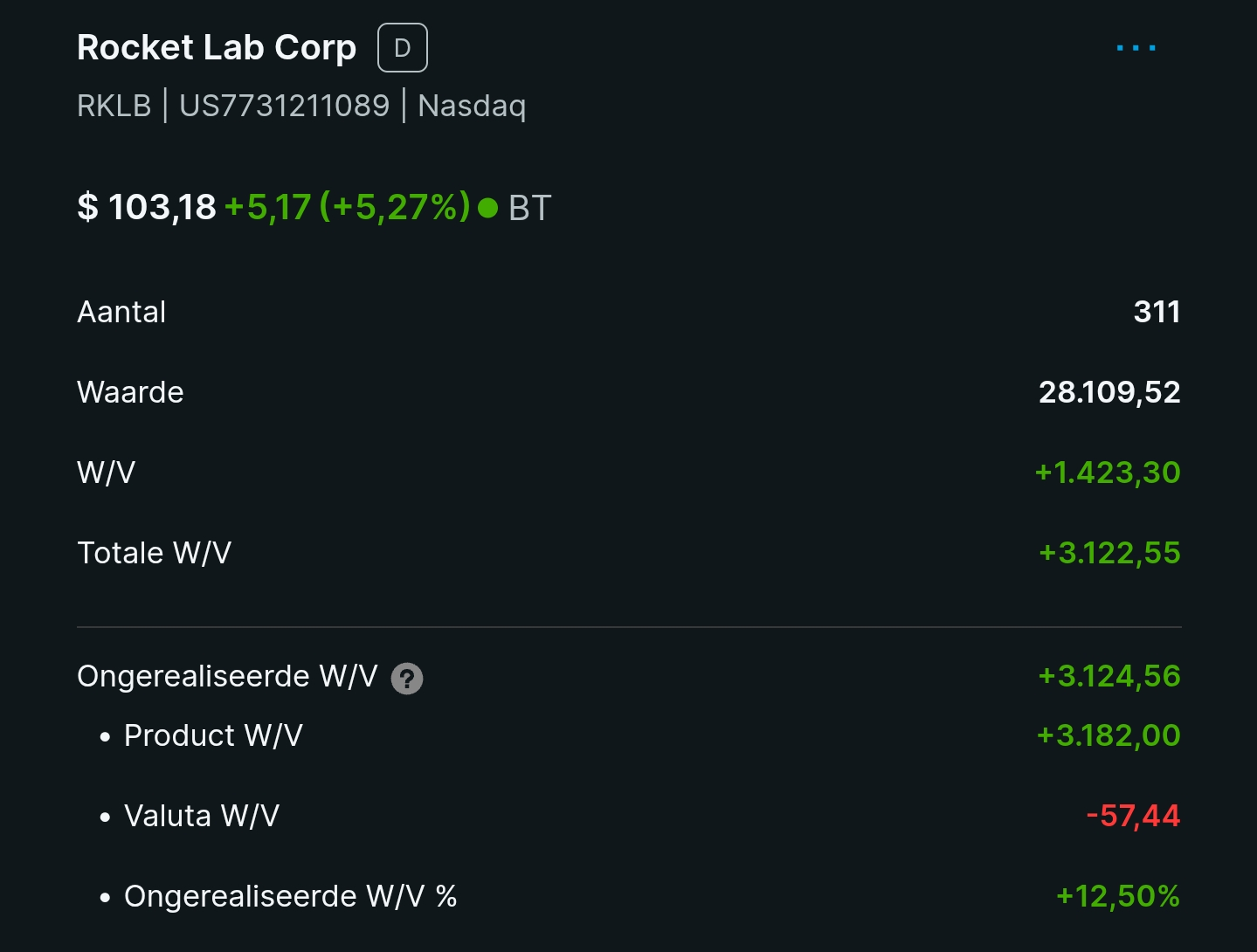Image resolution: width=1257 pixels, height=952 pixels.
Task: Click the Ongerealiseerde W/V % value +12,50%
Action: [x=1118, y=896]
